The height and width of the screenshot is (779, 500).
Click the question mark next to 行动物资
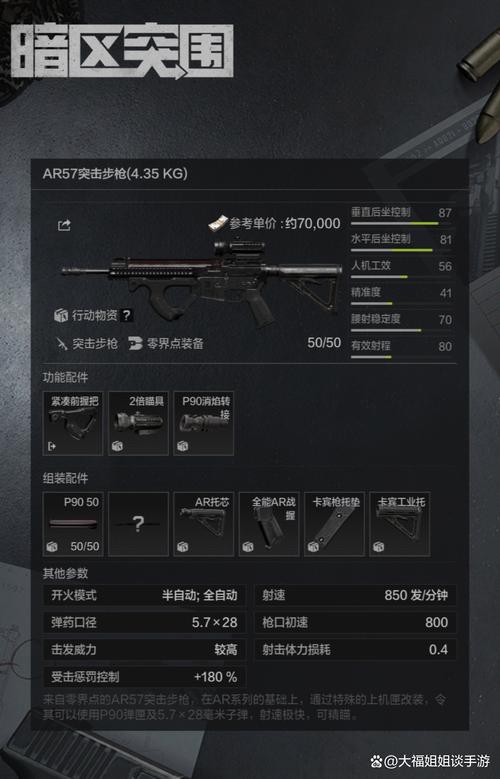127,315
